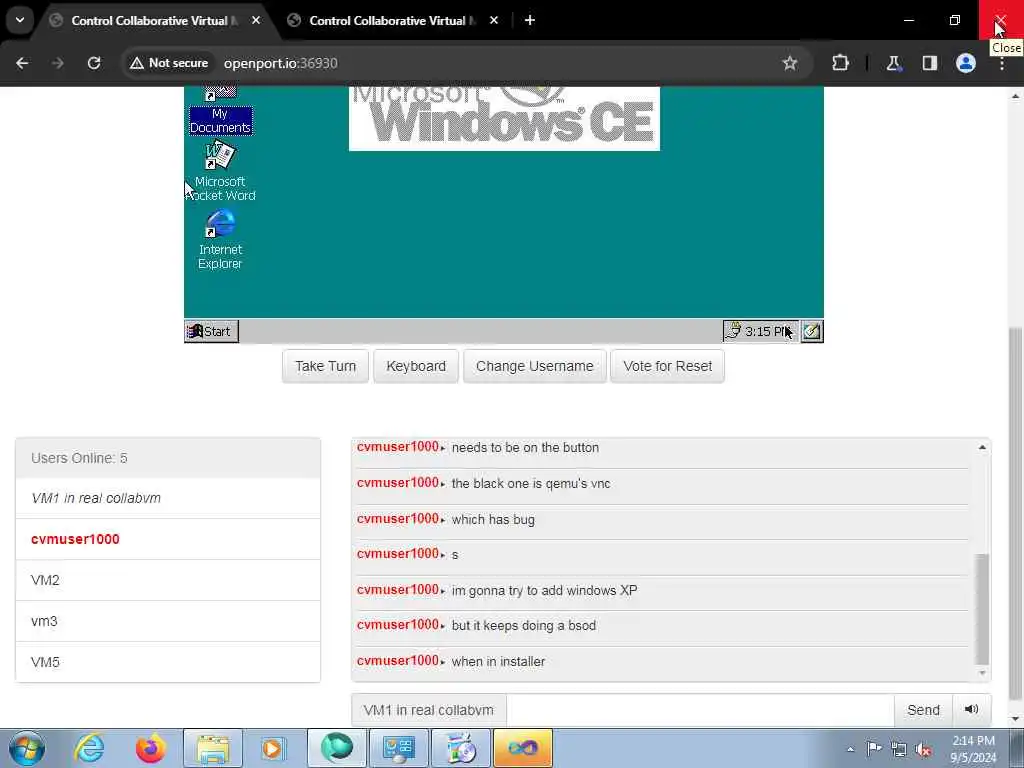Open Chrome Labs flask icon
The image size is (1024, 768).
pos(893,63)
